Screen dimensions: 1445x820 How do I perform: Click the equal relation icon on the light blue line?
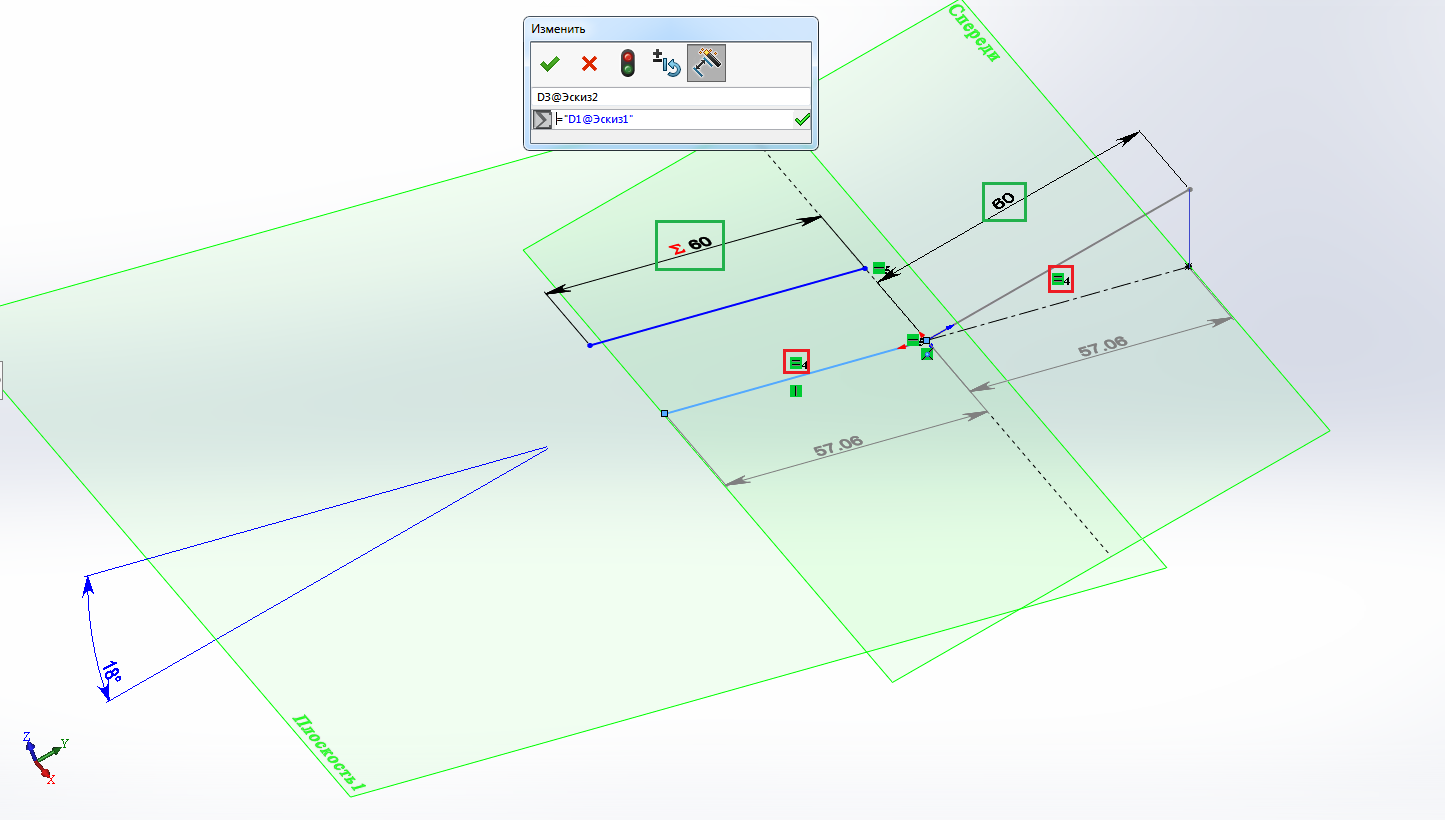pyautogui.click(x=796, y=362)
